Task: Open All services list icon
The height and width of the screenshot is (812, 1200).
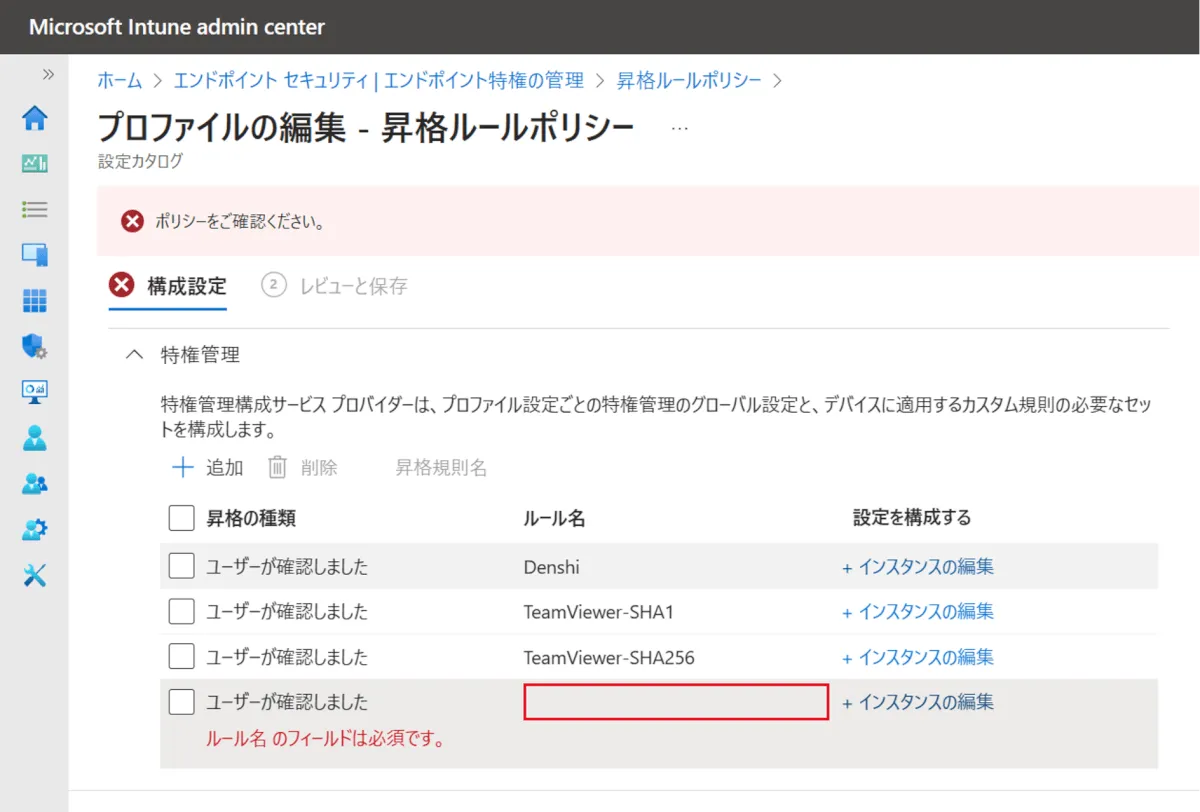Action: click(35, 209)
